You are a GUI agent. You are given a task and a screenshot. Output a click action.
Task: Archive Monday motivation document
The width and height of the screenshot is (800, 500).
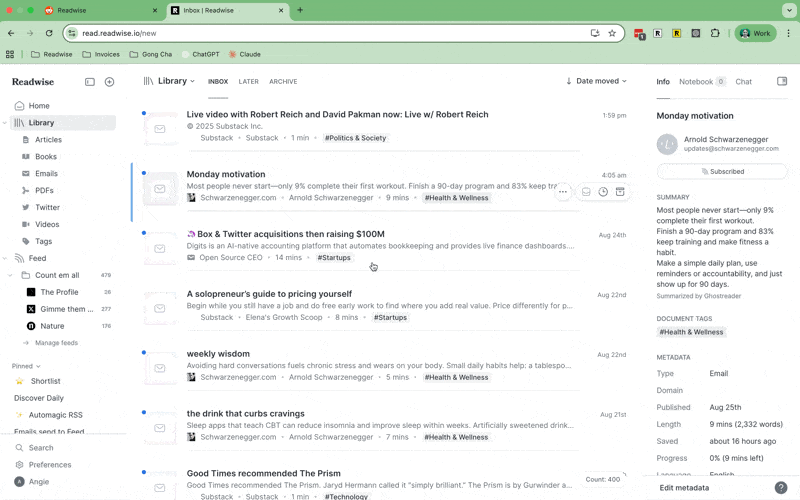click(620, 192)
